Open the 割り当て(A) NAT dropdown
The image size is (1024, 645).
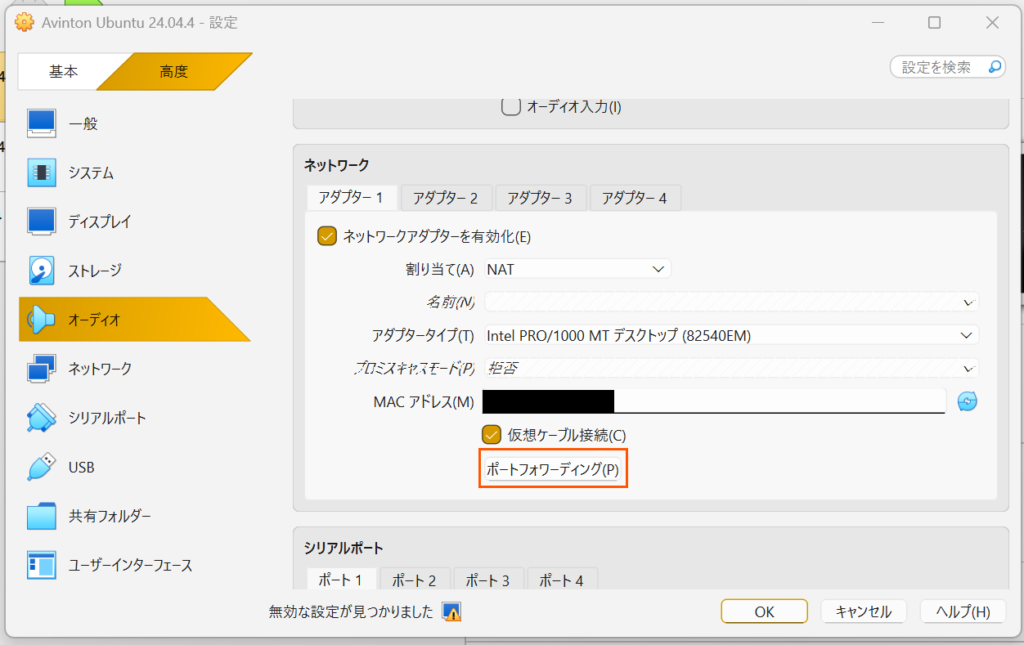(x=577, y=269)
